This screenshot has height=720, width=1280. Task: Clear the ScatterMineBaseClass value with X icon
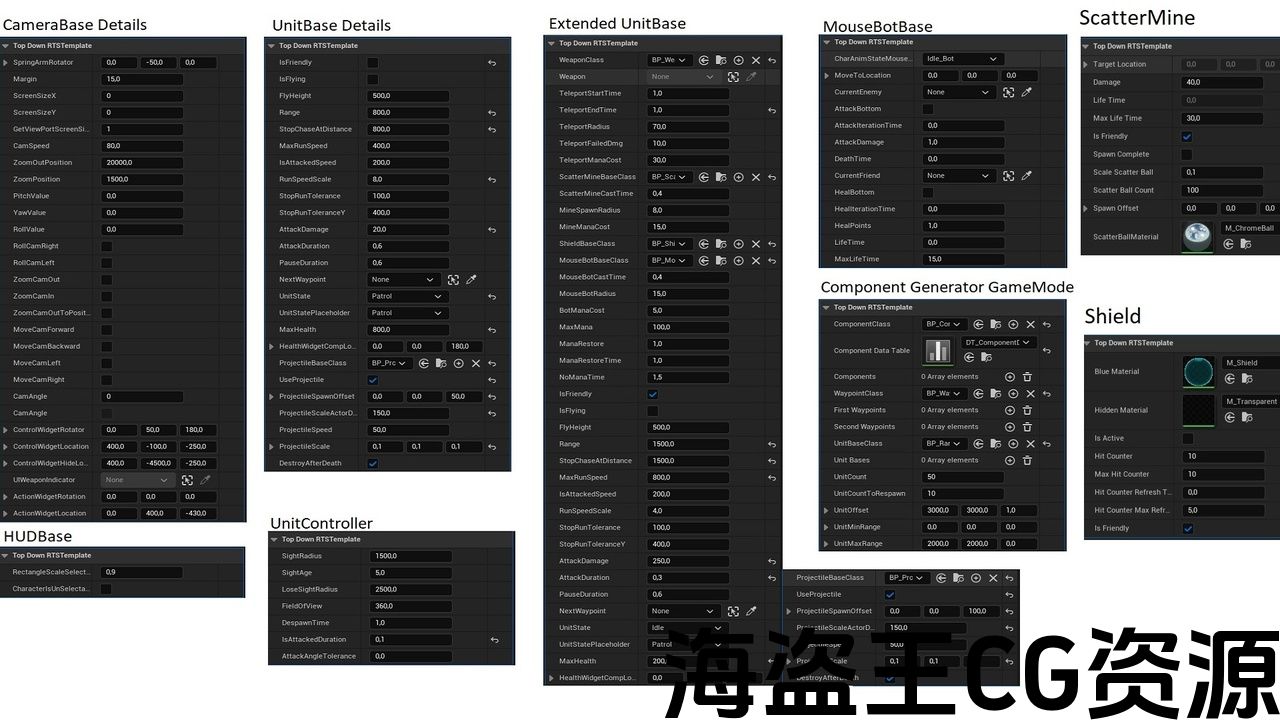[755, 177]
